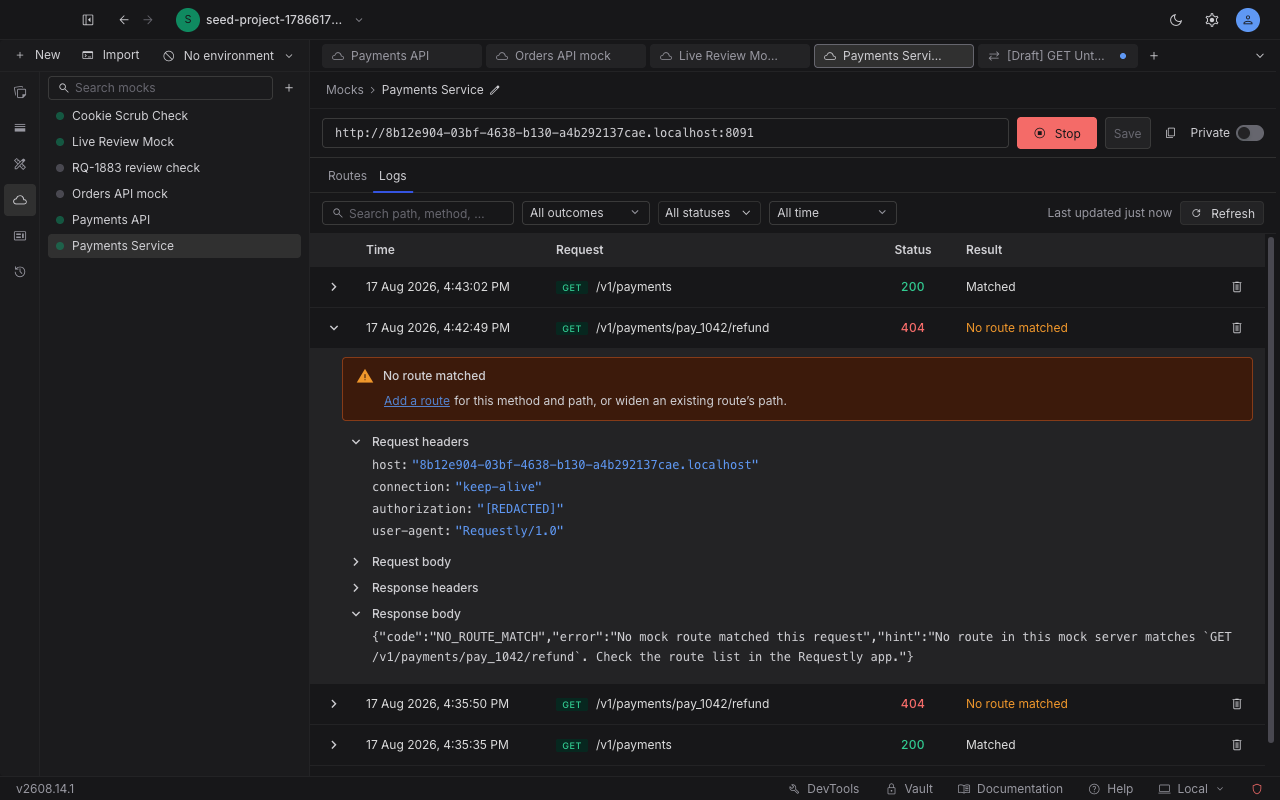Screen dimensions: 1280x800
Task: Switch to the Live Review Mo... tab
Action: pos(730,56)
